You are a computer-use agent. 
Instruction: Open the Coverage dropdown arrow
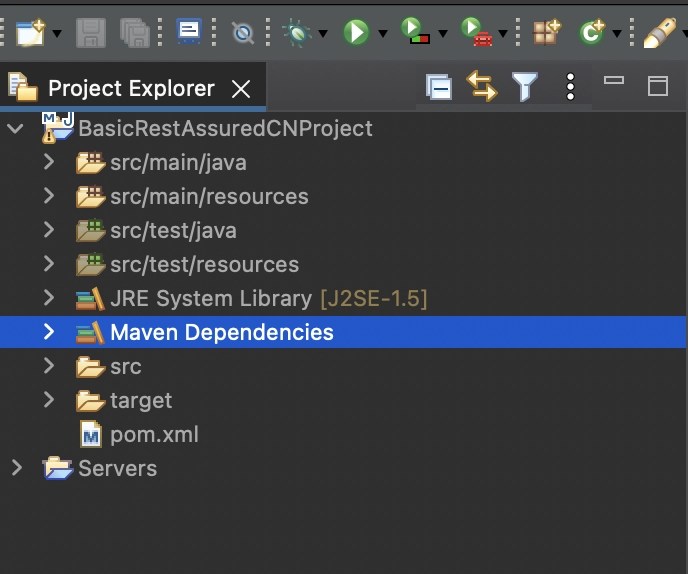[443, 33]
